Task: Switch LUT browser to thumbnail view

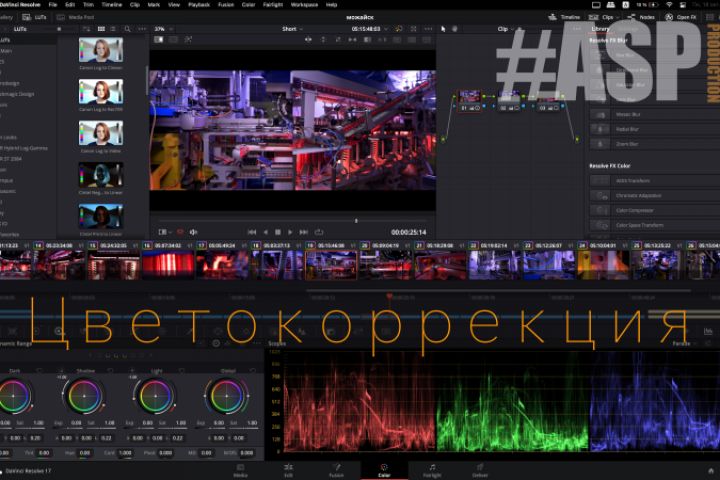Action: tap(101, 29)
